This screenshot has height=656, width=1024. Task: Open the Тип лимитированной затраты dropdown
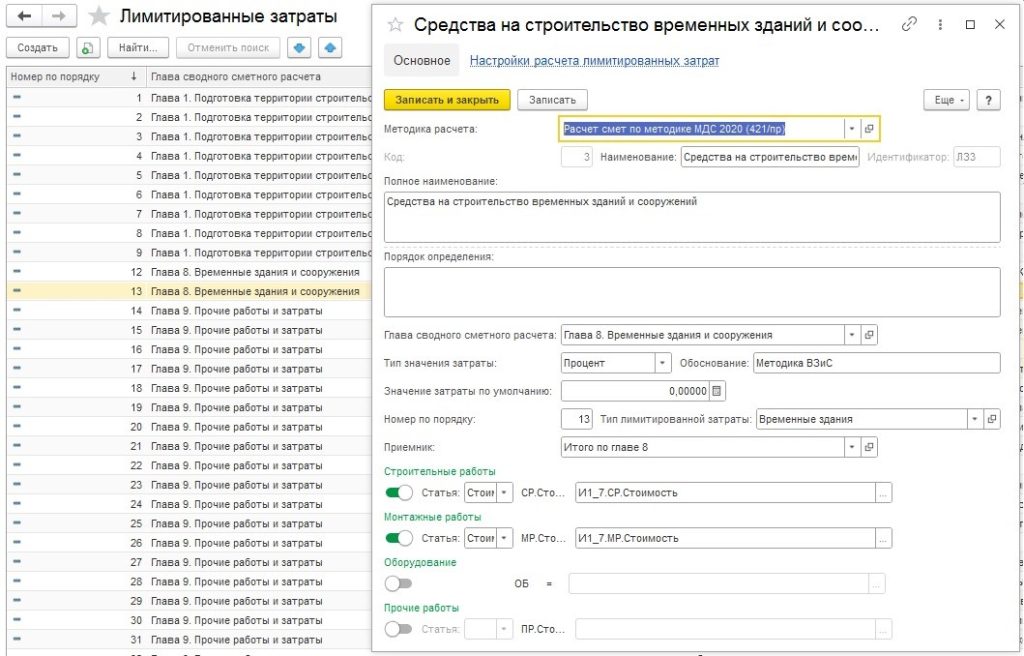(x=974, y=419)
